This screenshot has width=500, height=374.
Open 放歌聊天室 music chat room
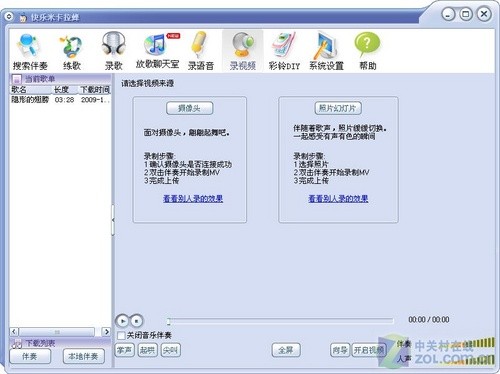coord(158,51)
